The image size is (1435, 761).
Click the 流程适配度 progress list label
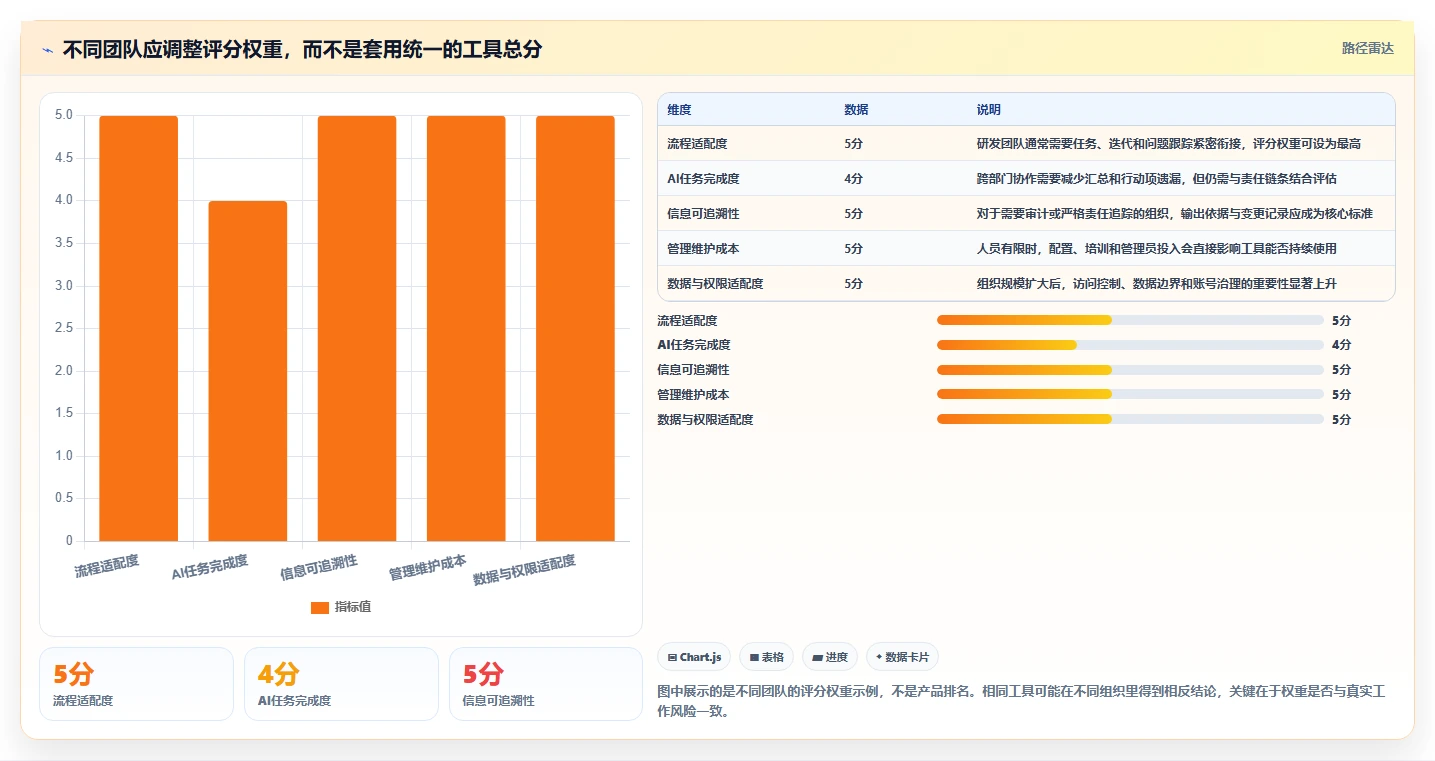(x=687, y=320)
